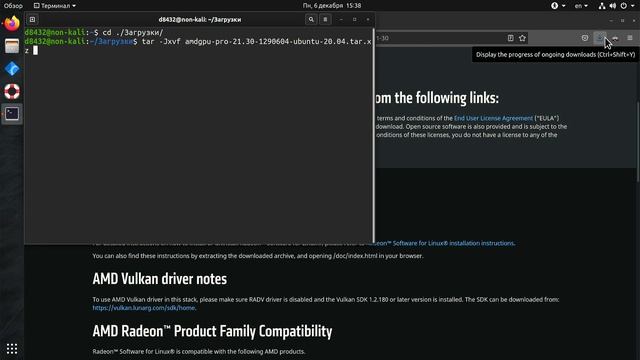Click 'the following links:' heading text
Screen dimensions: 640x360
(447, 98)
